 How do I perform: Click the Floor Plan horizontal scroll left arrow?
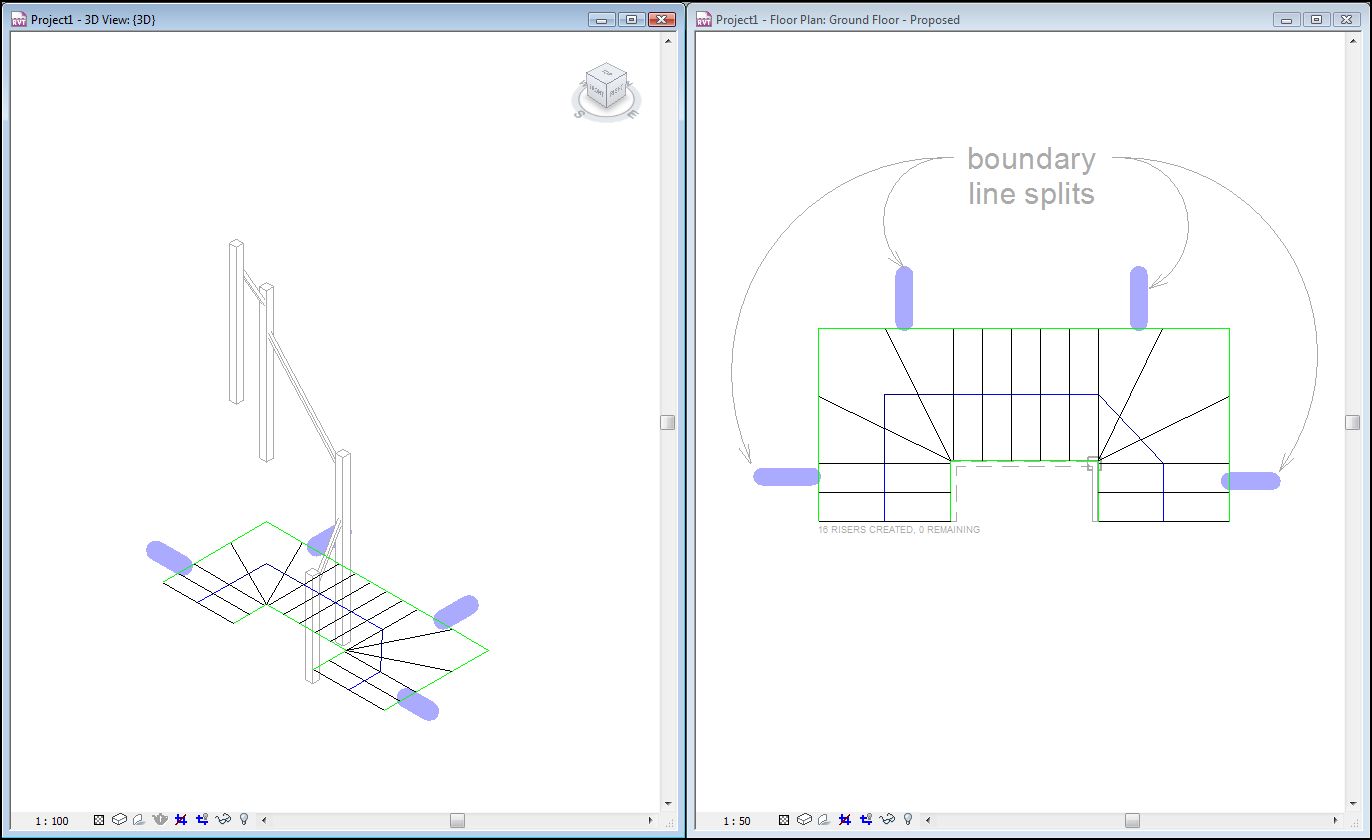coord(928,821)
